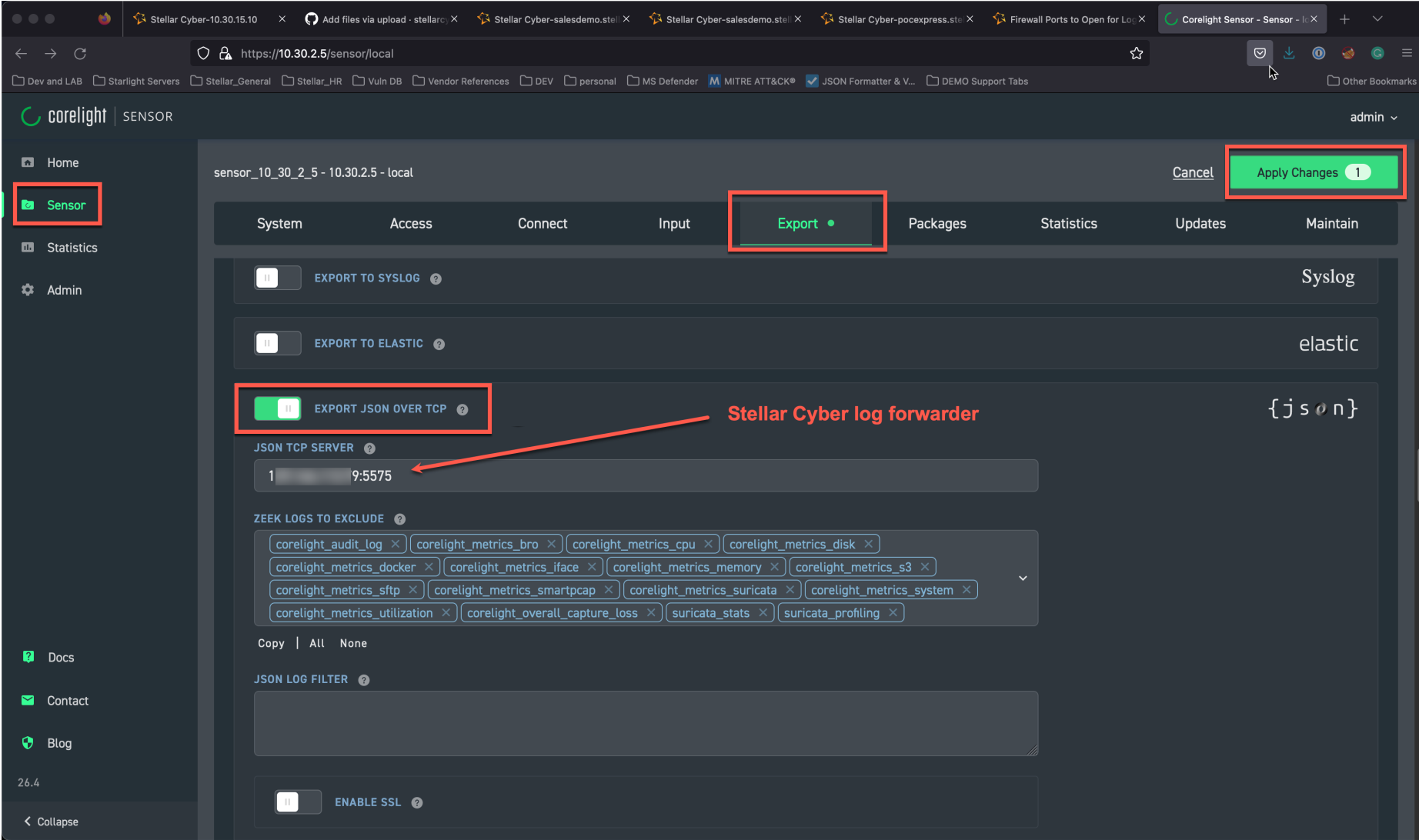1419x840 pixels.
Task: Enable the Export to Syslog toggle
Action: (277, 278)
